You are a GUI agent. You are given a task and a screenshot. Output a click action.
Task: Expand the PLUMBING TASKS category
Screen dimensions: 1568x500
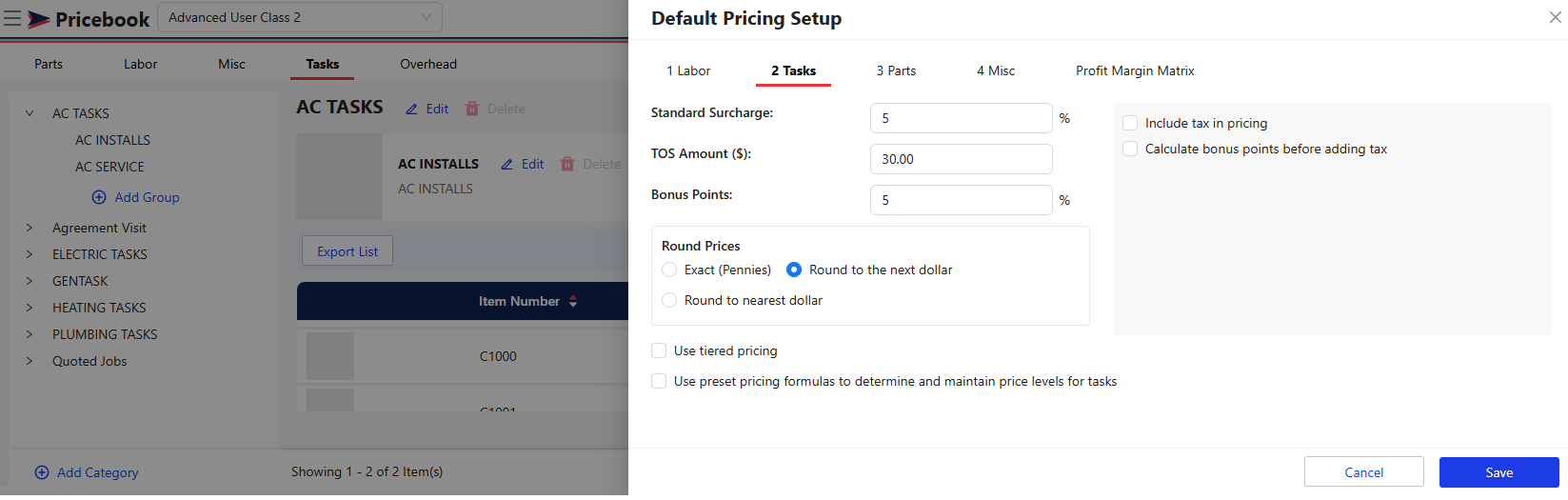30,334
